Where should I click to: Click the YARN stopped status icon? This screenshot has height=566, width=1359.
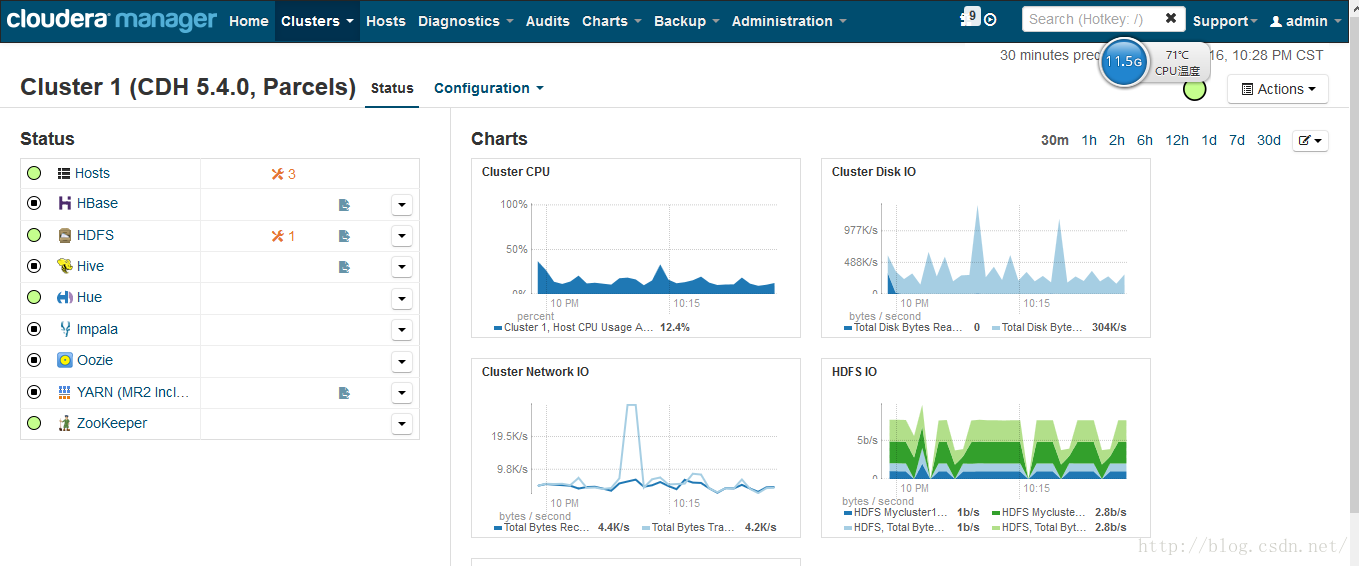click(x=34, y=392)
